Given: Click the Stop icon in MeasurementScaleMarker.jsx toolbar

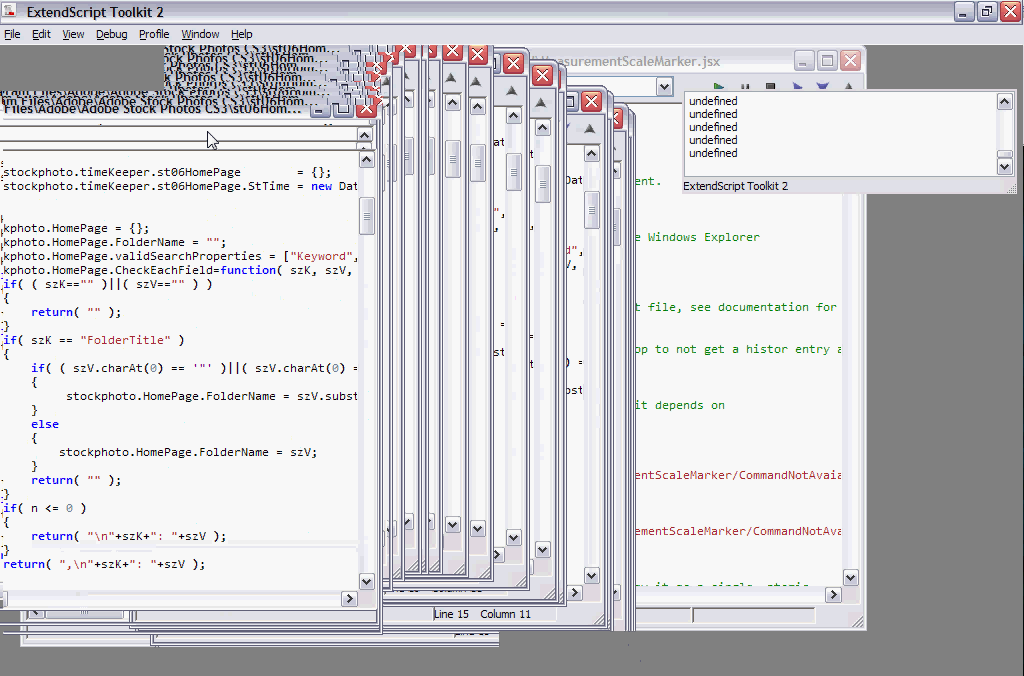Looking at the screenshot, I should (771, 86).
